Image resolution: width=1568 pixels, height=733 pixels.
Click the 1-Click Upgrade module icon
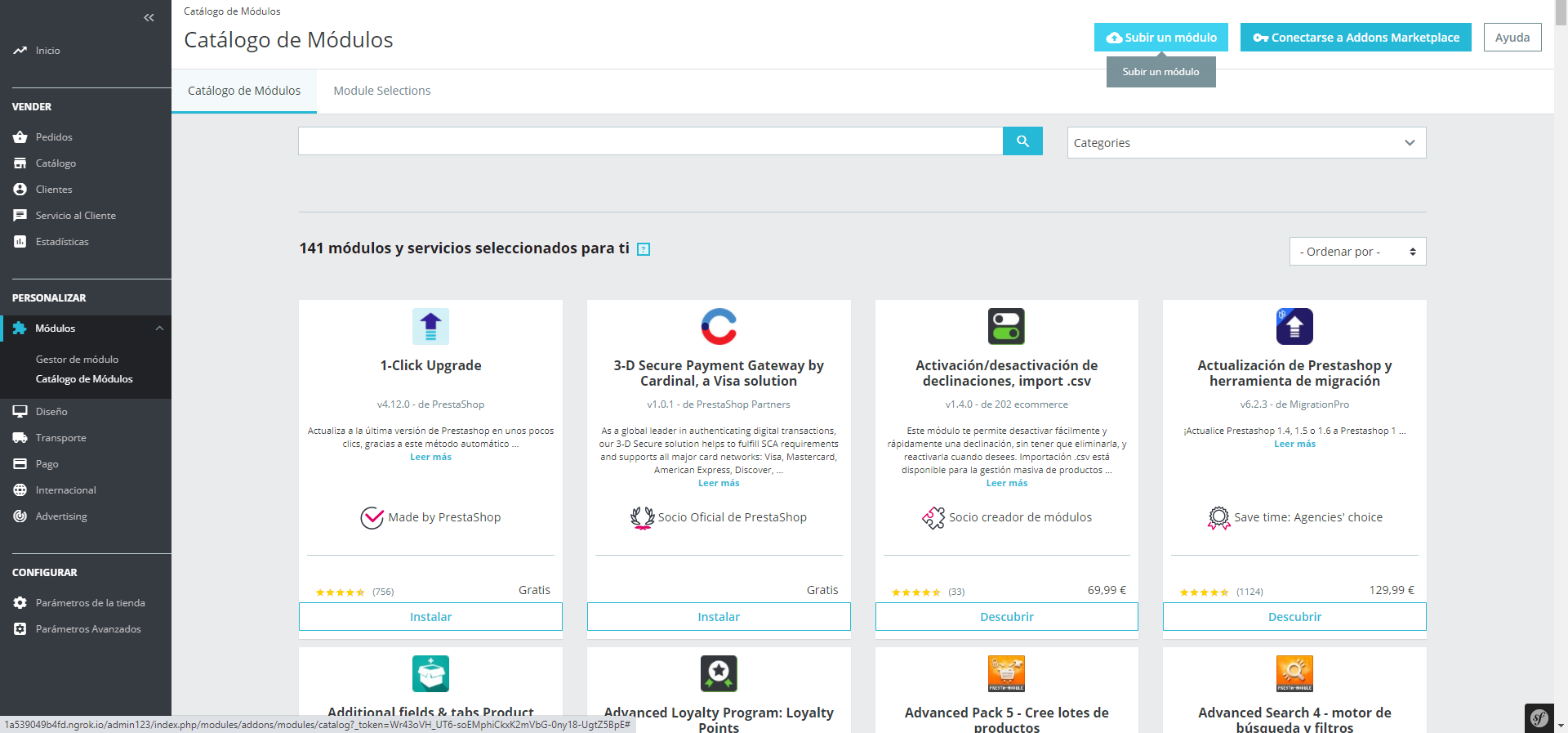click(430, 326)
